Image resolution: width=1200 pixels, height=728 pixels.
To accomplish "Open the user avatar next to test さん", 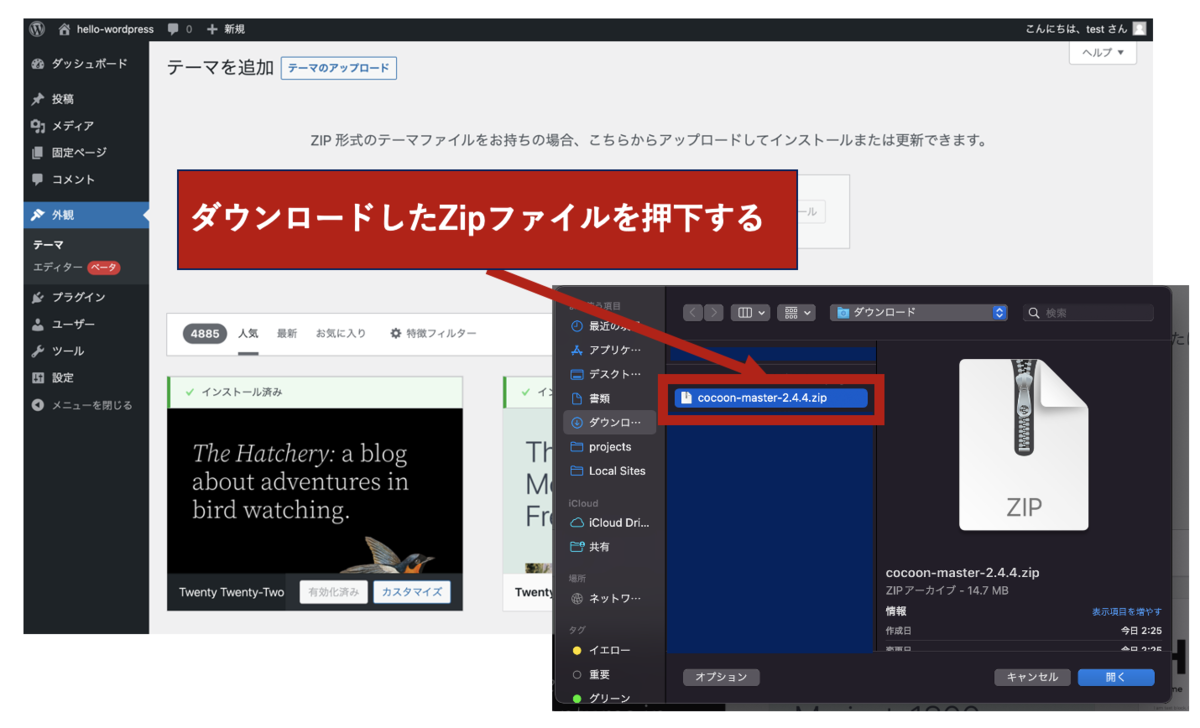I will (1140, 29).
